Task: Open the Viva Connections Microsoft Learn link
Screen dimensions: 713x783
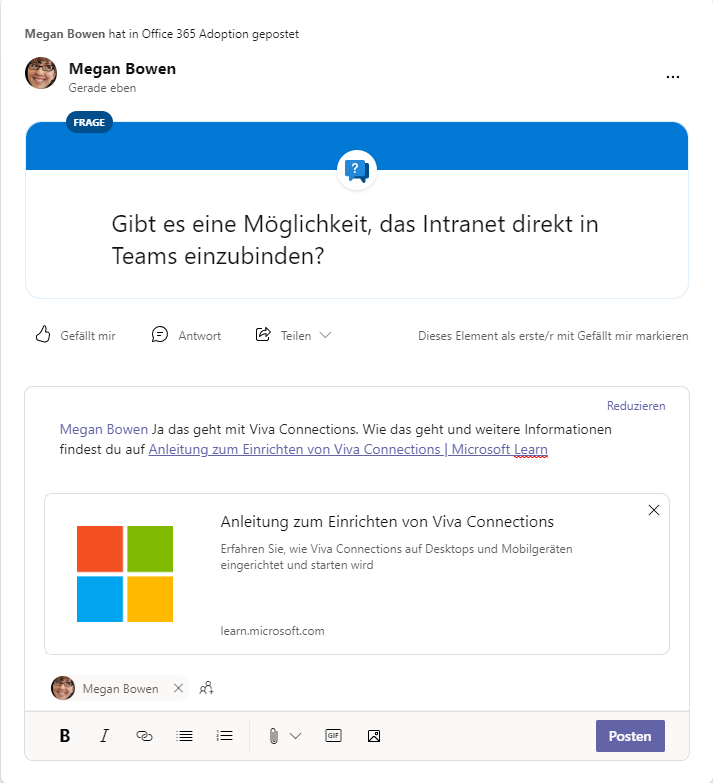Action: pyautogui.click(x=348, y=450)
